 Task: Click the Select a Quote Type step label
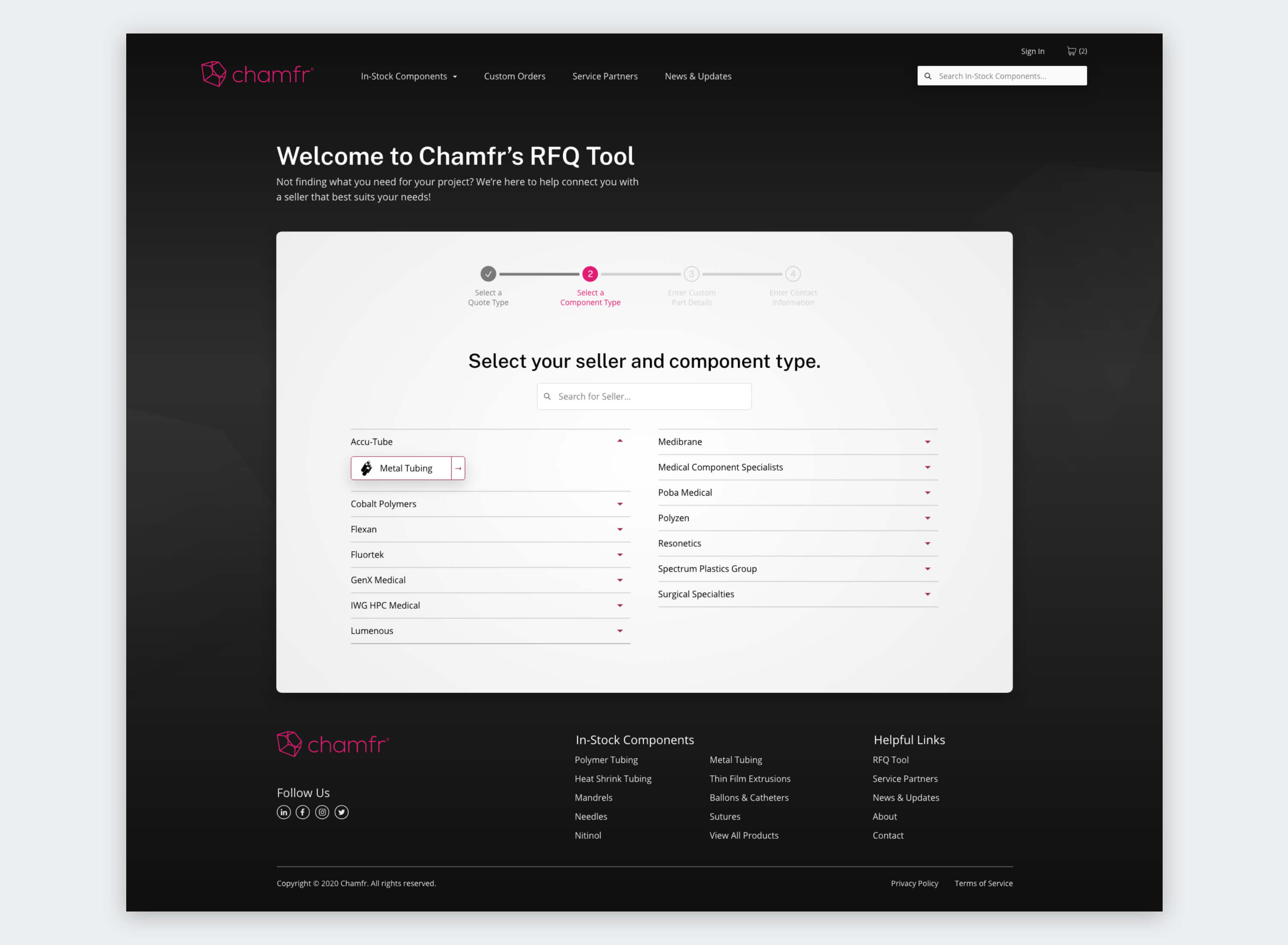[x=488, y=297]
